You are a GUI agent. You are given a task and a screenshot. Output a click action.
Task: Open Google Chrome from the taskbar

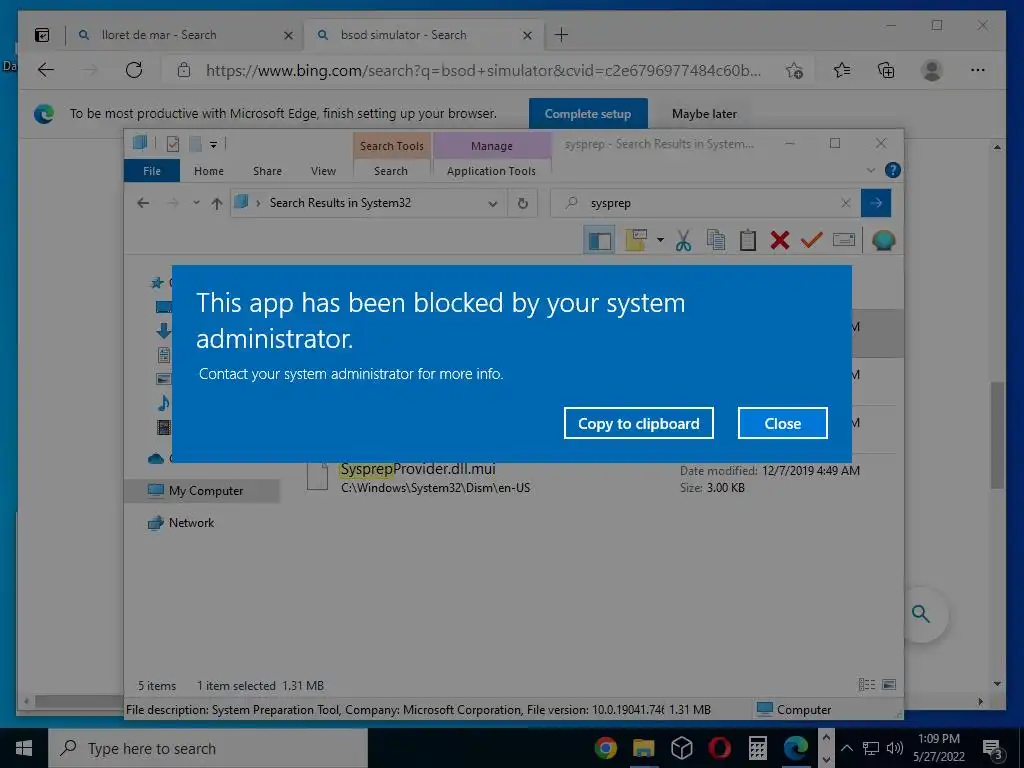[x=605, y=748]
